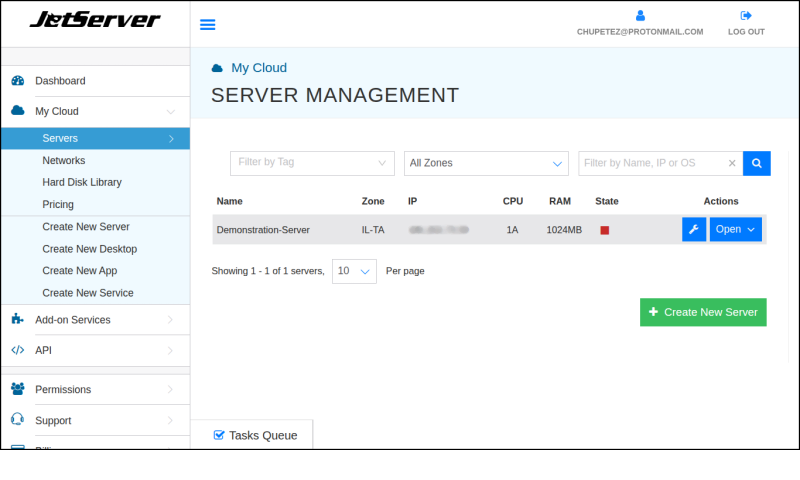Expand the Support chevron
Viewport: 800px width, 480px height.
click(170, 420)
